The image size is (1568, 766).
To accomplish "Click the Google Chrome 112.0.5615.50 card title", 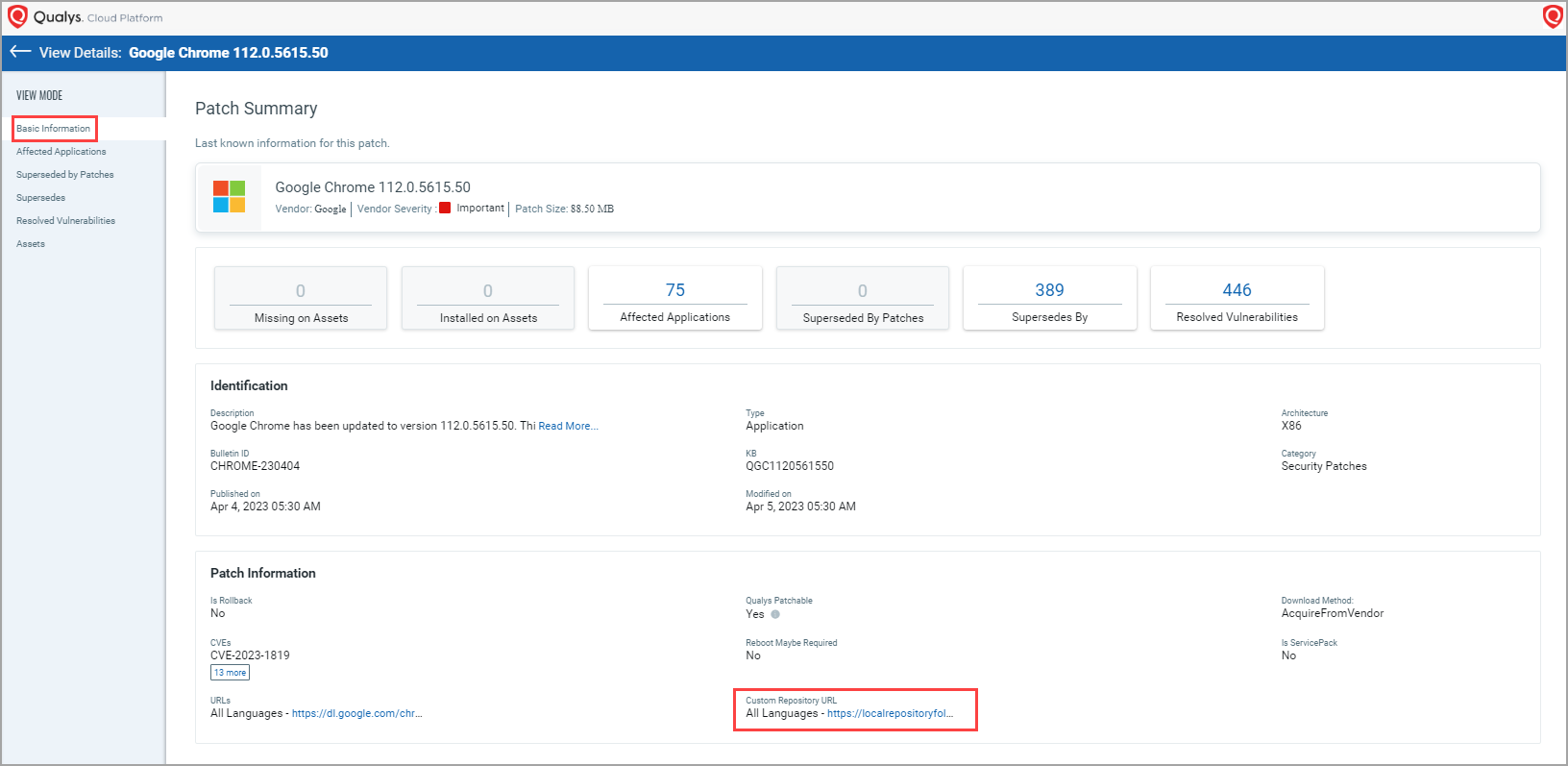I will click(373, 187).
